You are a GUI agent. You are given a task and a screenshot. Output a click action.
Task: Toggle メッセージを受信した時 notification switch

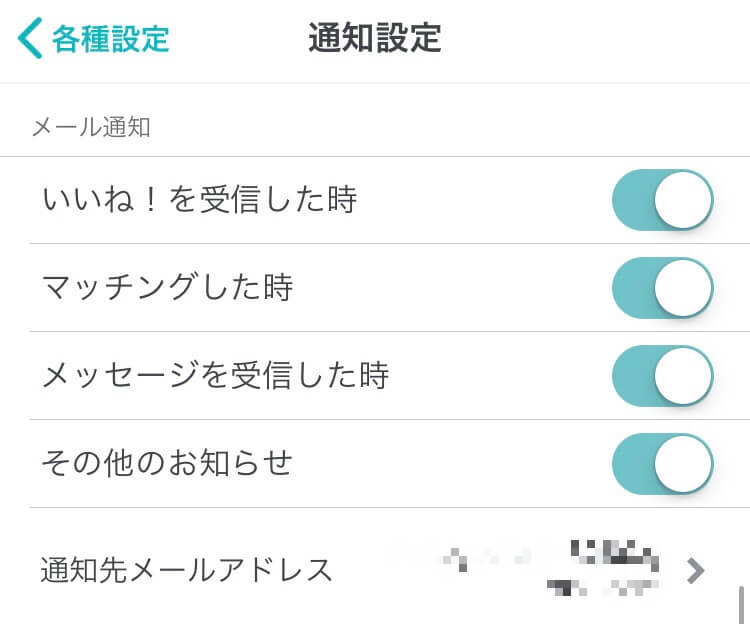[662, 376]
